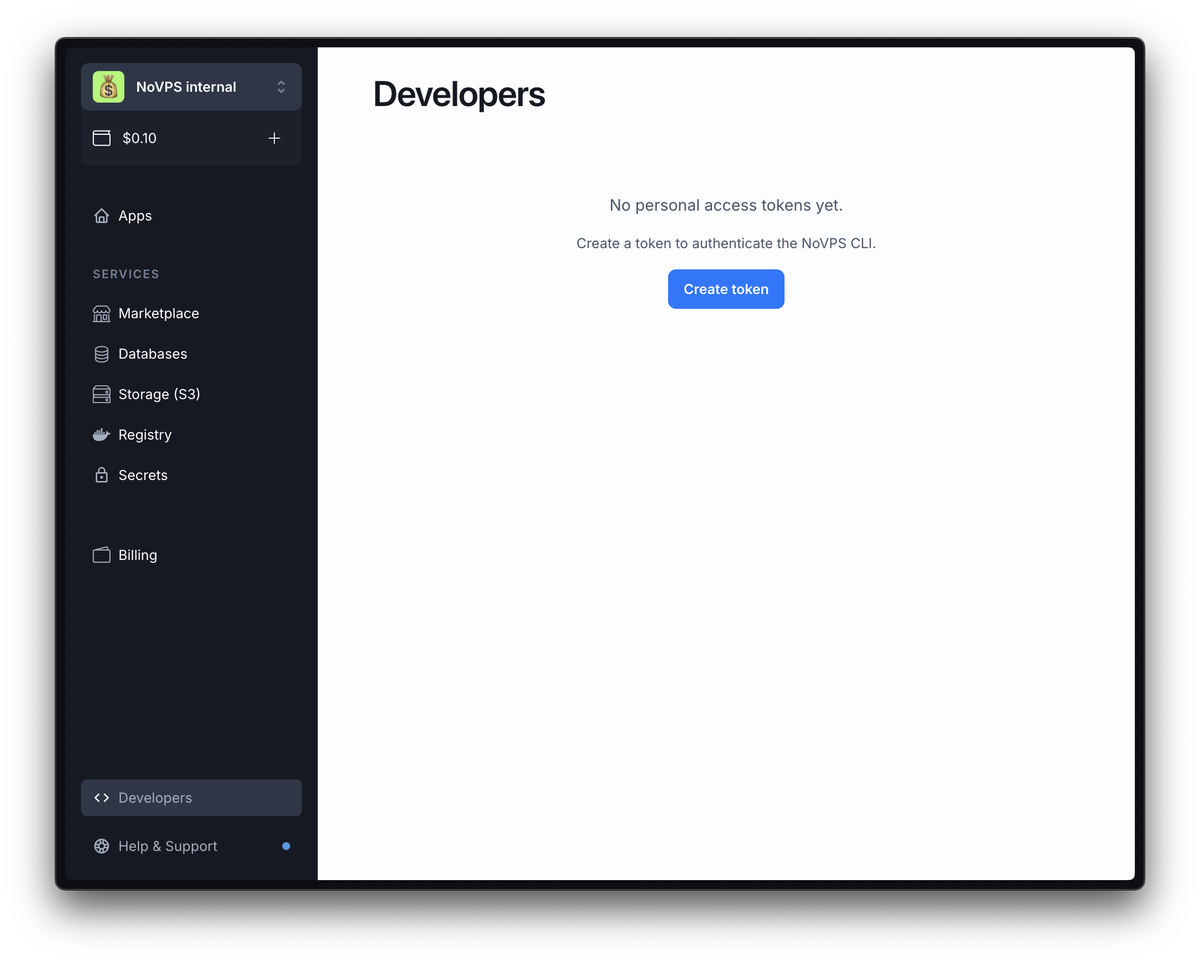Click the blue dot beside Help & Support
1200x963 pixels.
click(286, 846)
